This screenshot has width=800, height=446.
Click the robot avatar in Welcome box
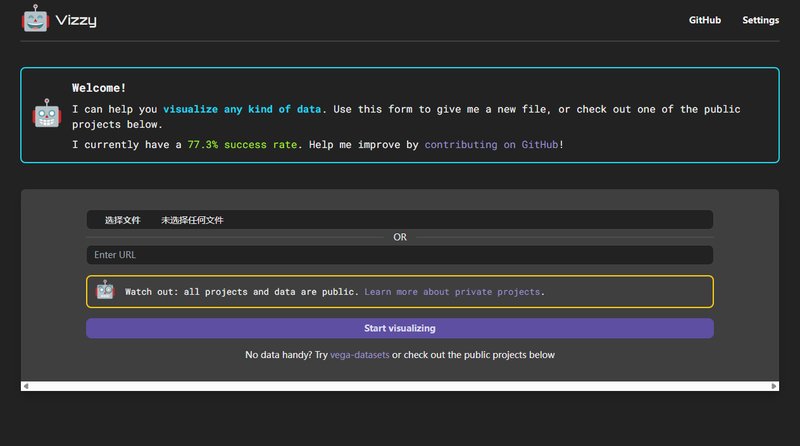coord(47,114)
